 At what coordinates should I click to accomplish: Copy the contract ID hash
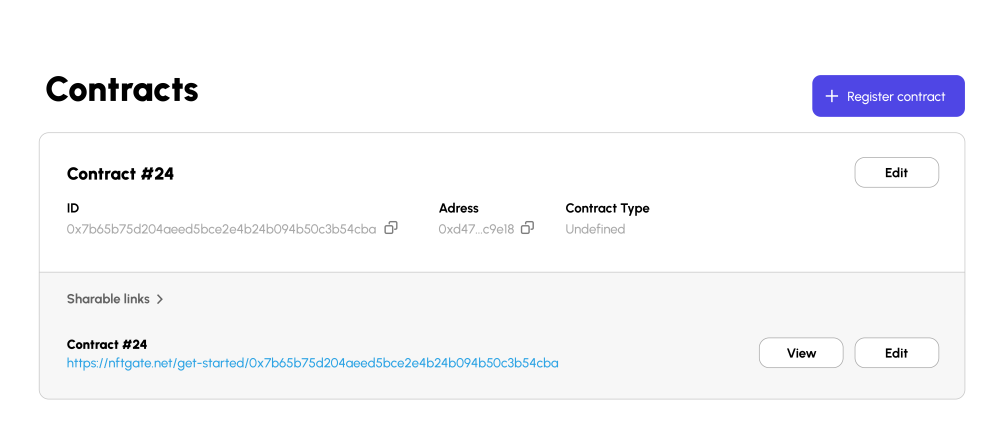(x=391, y=228)
